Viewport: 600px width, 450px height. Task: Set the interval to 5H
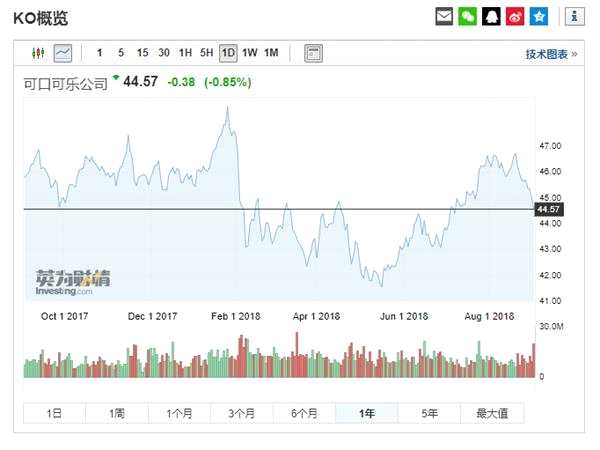[206, 53]
